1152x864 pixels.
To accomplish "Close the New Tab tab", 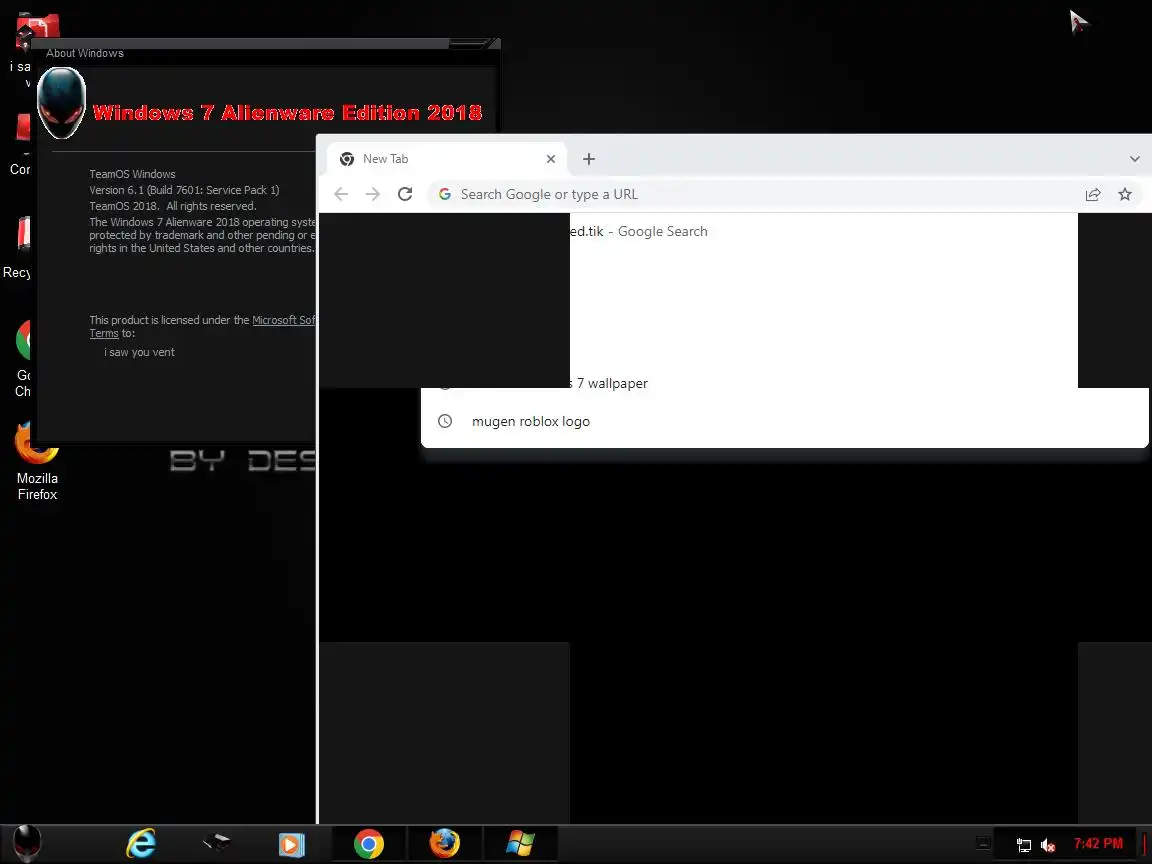I will 550,159.
